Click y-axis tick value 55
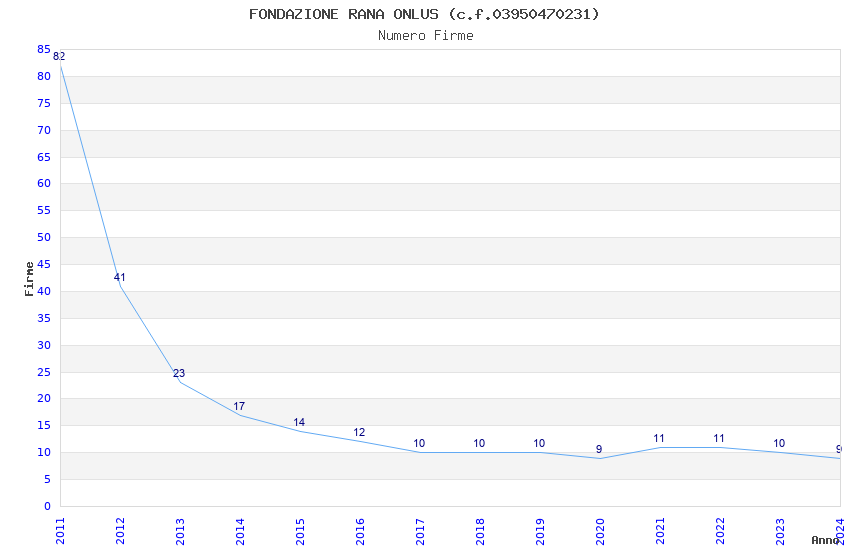Screen dimensions: 850x550 [44, 210]
